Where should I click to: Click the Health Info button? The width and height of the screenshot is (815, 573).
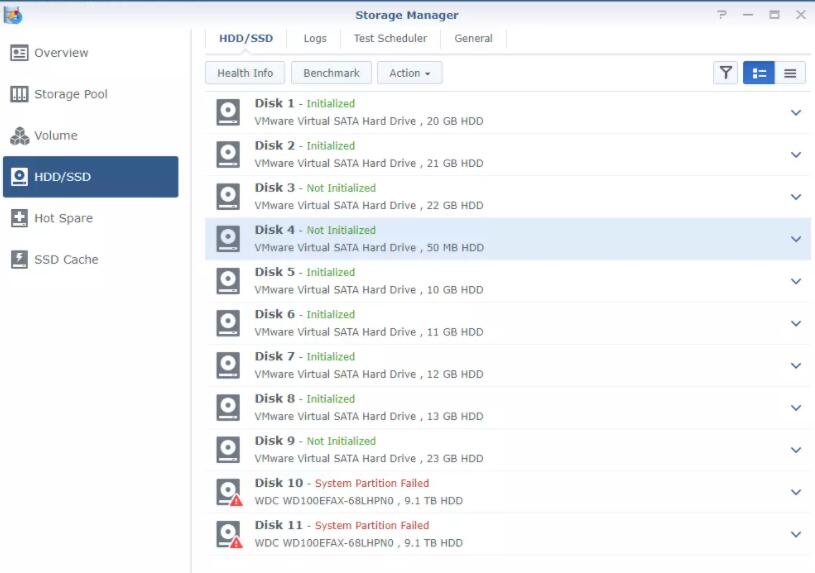click(245, 73)
